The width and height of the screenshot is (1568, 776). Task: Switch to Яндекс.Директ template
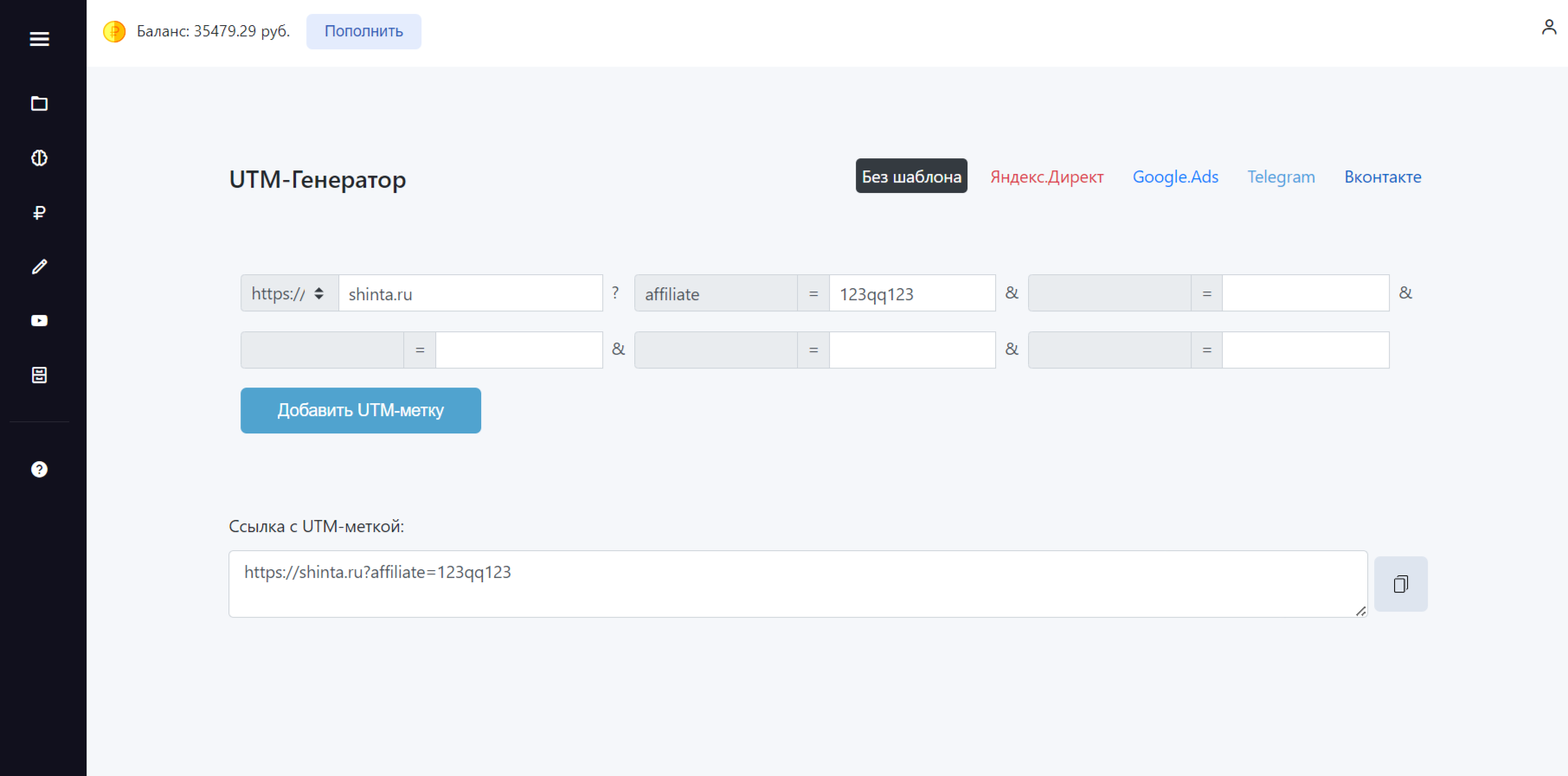coord(1046,176)
